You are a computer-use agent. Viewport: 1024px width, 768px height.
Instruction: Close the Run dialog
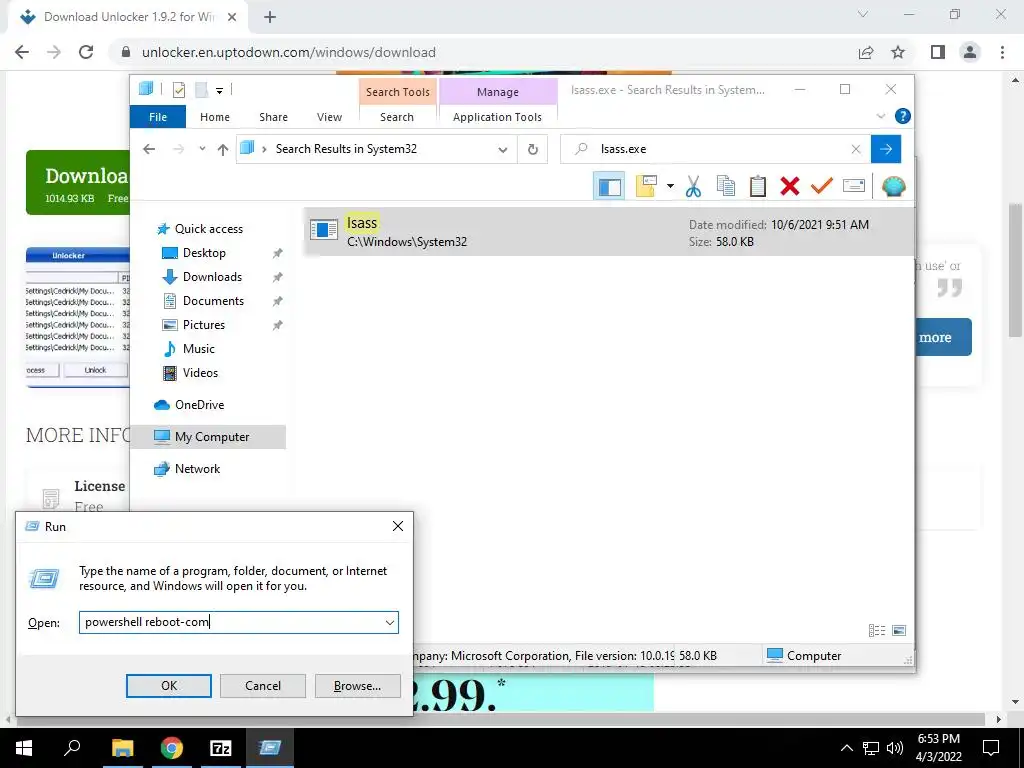(398, 526)
